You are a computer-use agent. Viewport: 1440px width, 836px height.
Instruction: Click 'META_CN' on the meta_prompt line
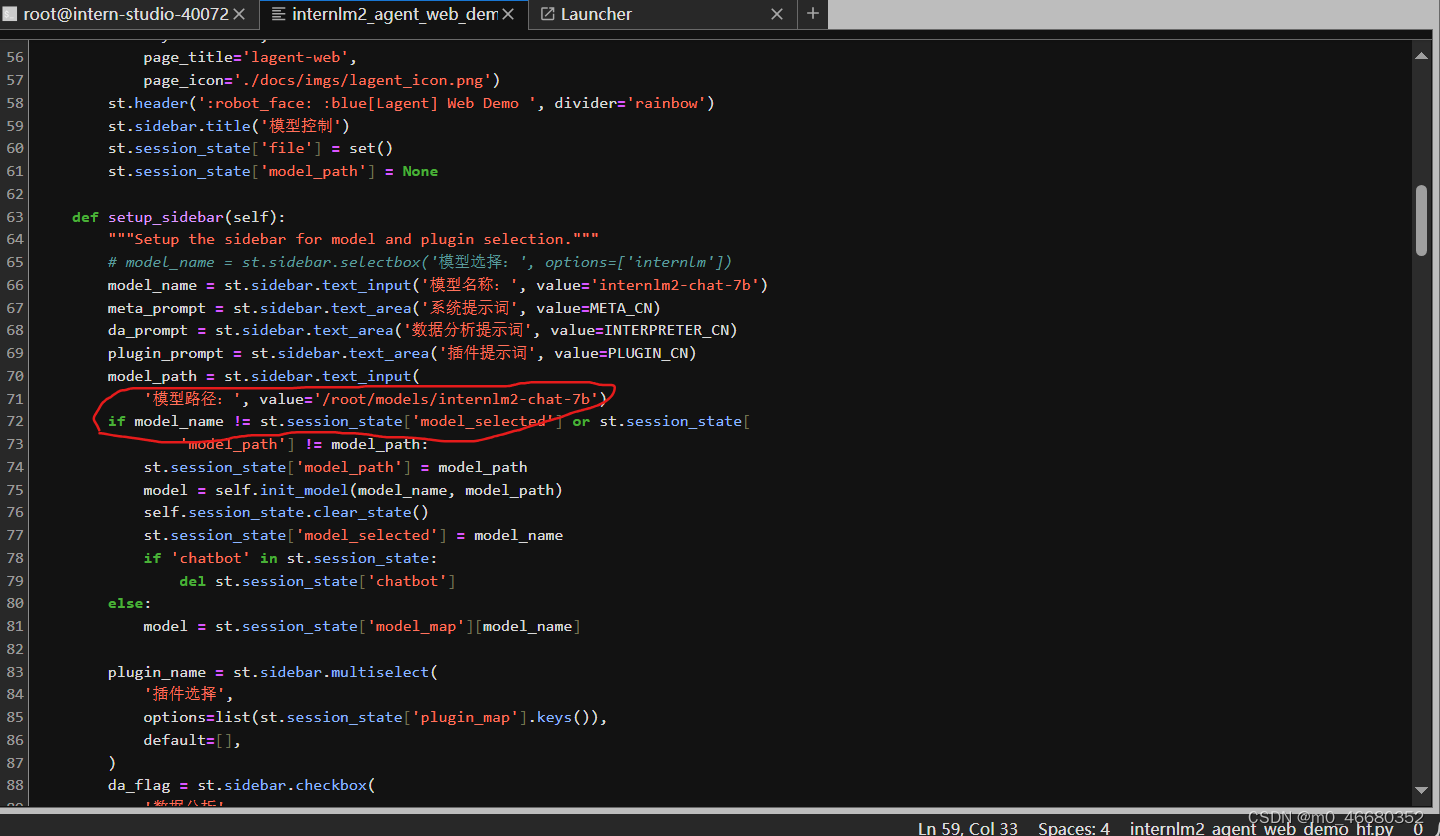pyautogui.click(x=621, y=308)
